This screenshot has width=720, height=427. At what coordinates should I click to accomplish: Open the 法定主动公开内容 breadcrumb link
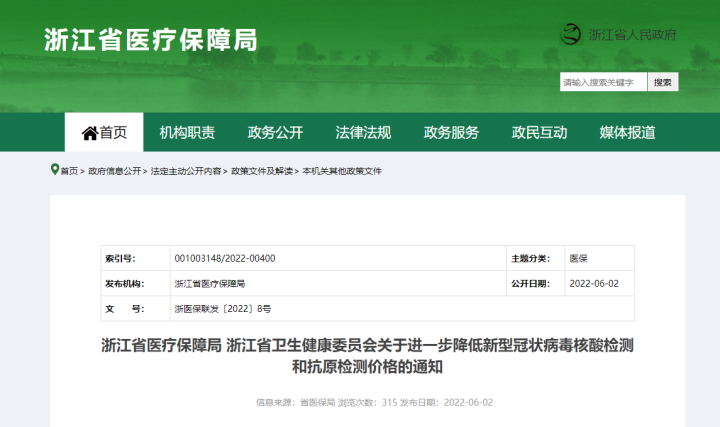(186, 171)
